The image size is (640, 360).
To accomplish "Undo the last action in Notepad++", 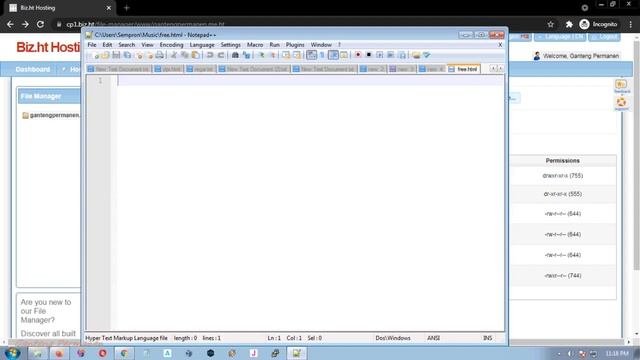I will tap(210, 55).
